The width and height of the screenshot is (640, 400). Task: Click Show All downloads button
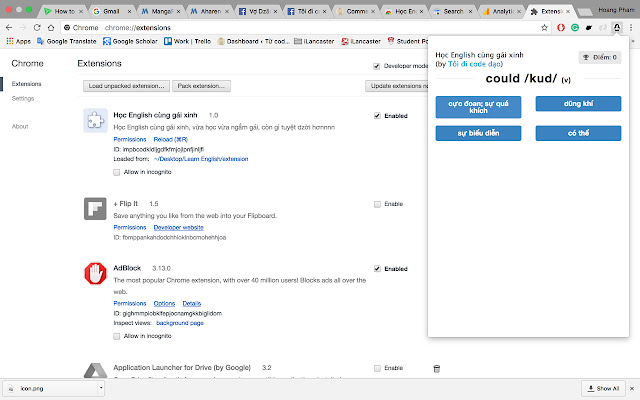603,388
